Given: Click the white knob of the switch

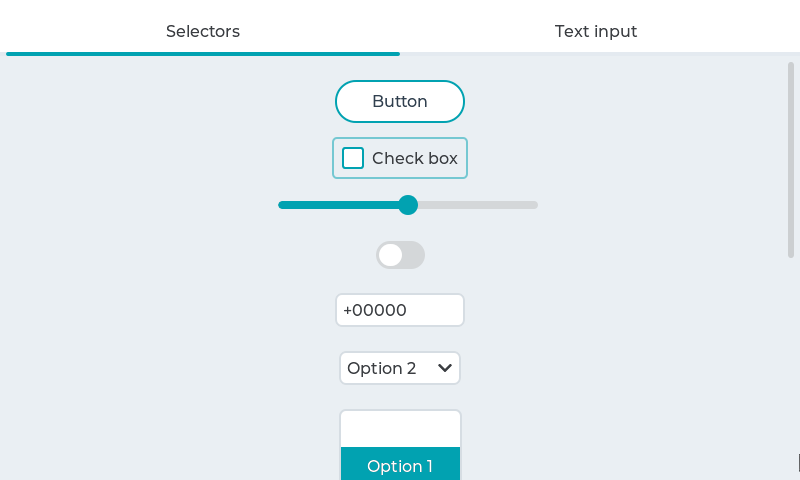Looking at the screenshot, I should pos(390,255).
